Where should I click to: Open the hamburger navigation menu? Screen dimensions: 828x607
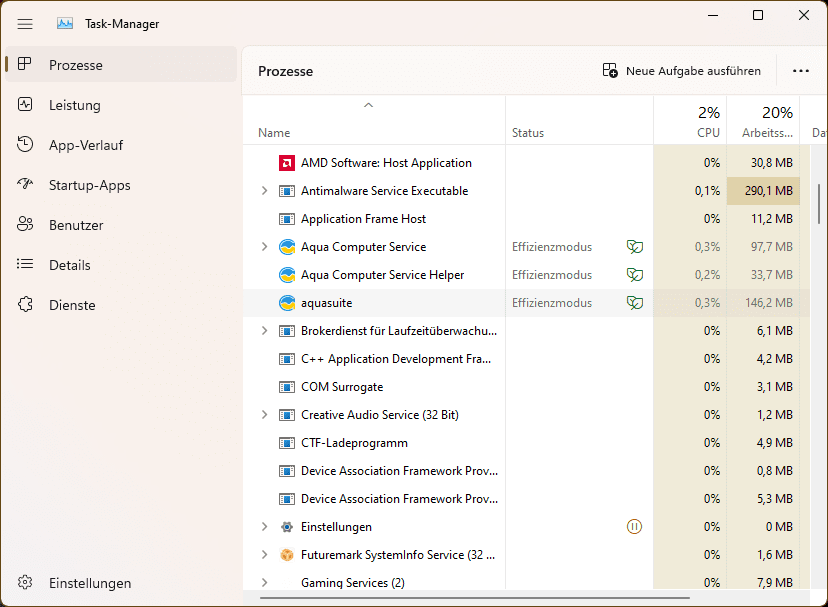pos(25,24)
